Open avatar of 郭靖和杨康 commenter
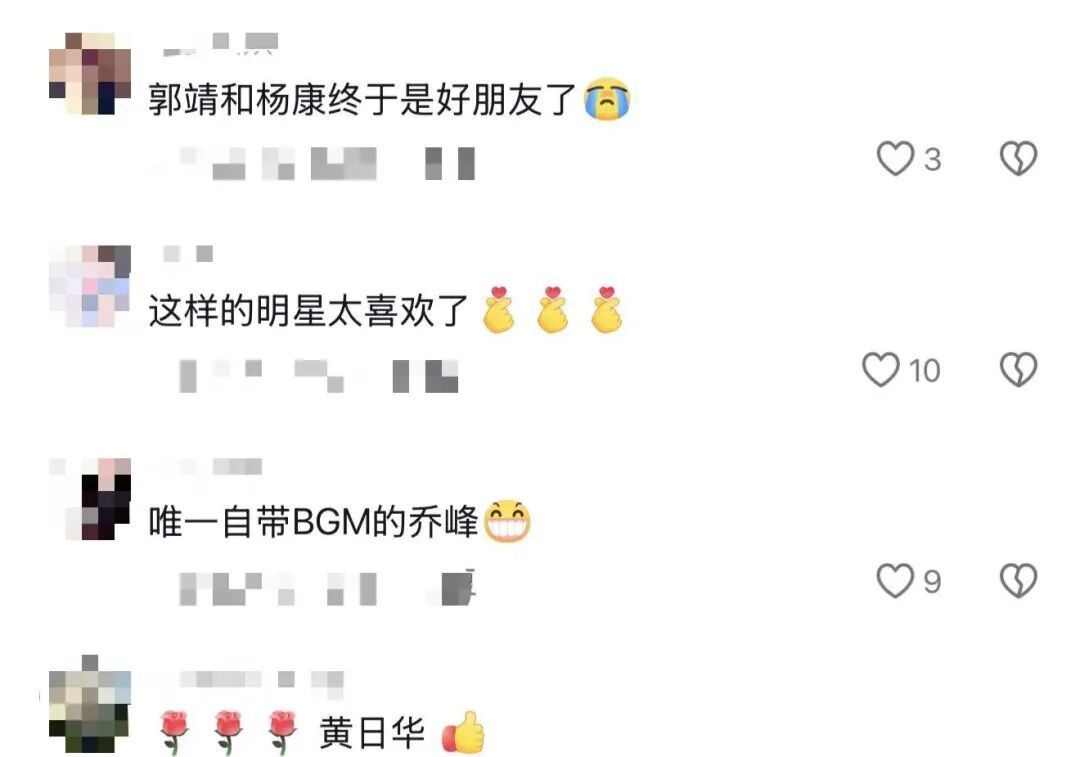Screen dimensions: 1080x757 click(x=90, y=73)
